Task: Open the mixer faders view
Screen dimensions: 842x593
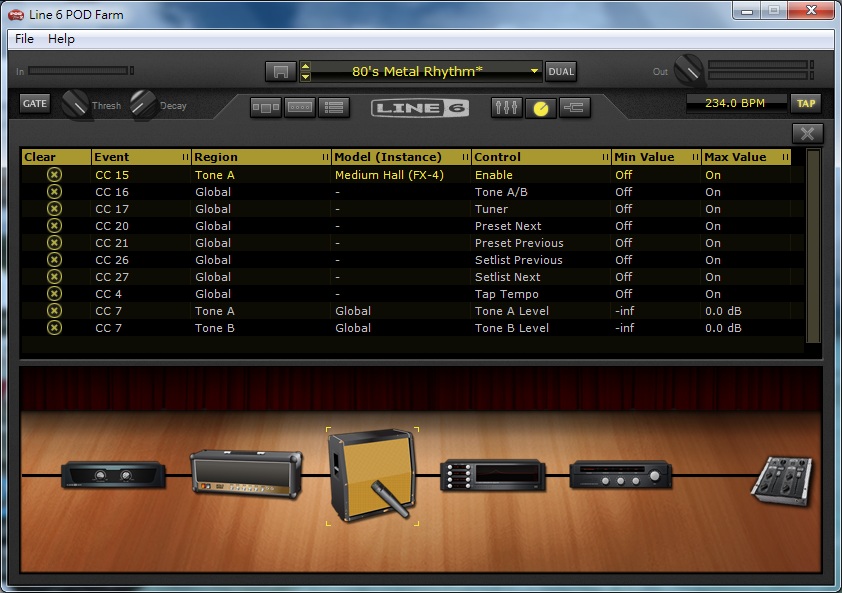Action: [506, 107]
